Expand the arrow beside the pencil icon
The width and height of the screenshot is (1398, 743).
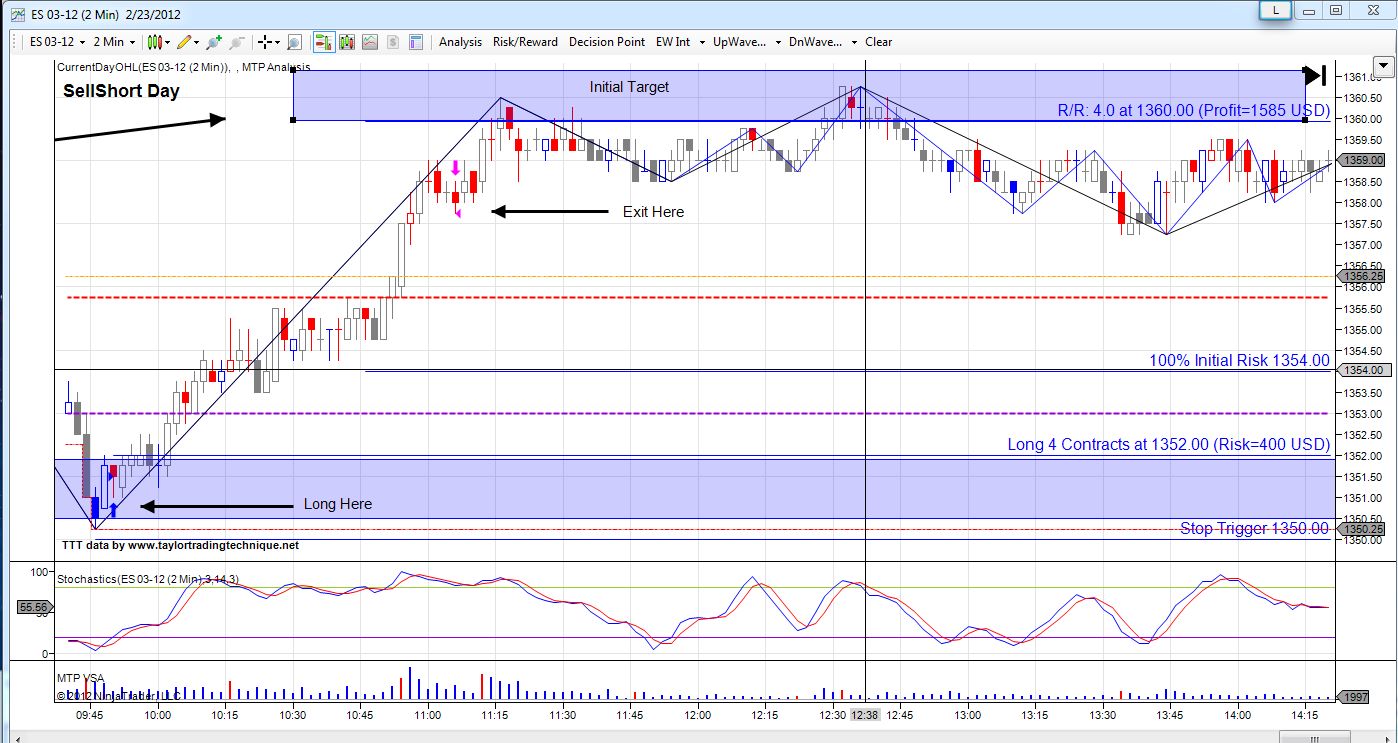(197, 42)
